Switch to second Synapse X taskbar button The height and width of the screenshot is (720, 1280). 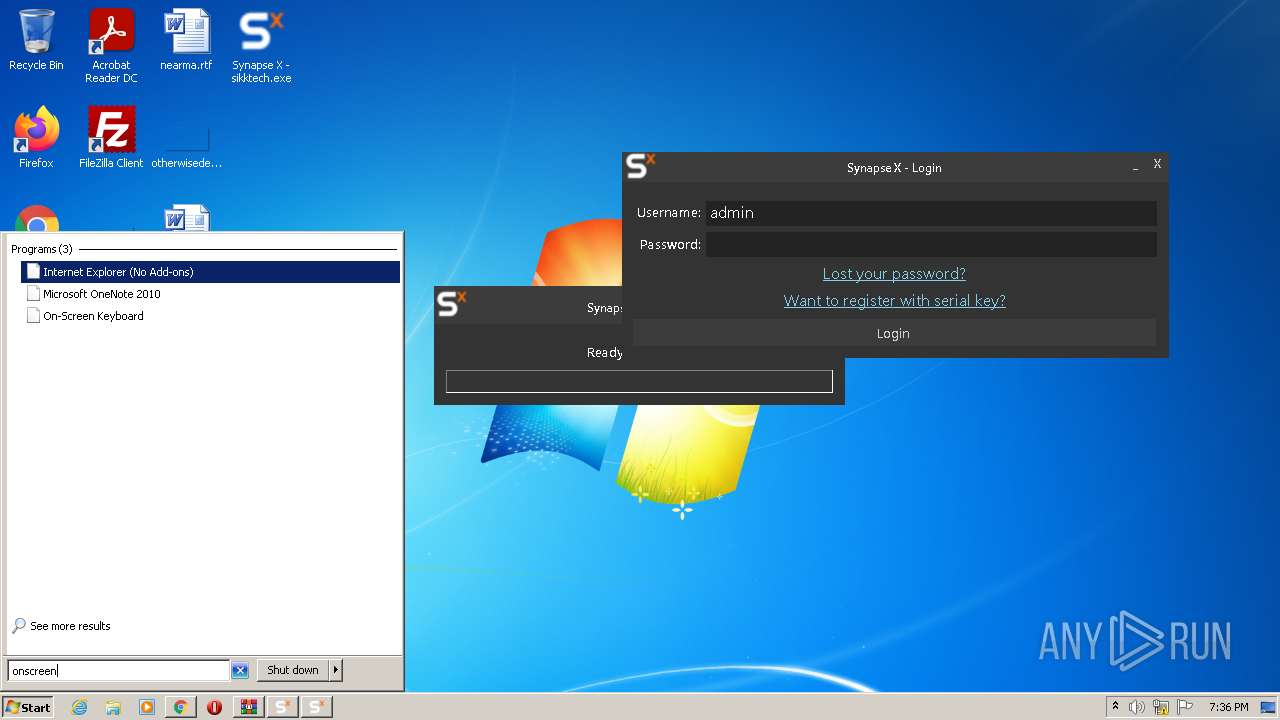[x=316, y=707]
